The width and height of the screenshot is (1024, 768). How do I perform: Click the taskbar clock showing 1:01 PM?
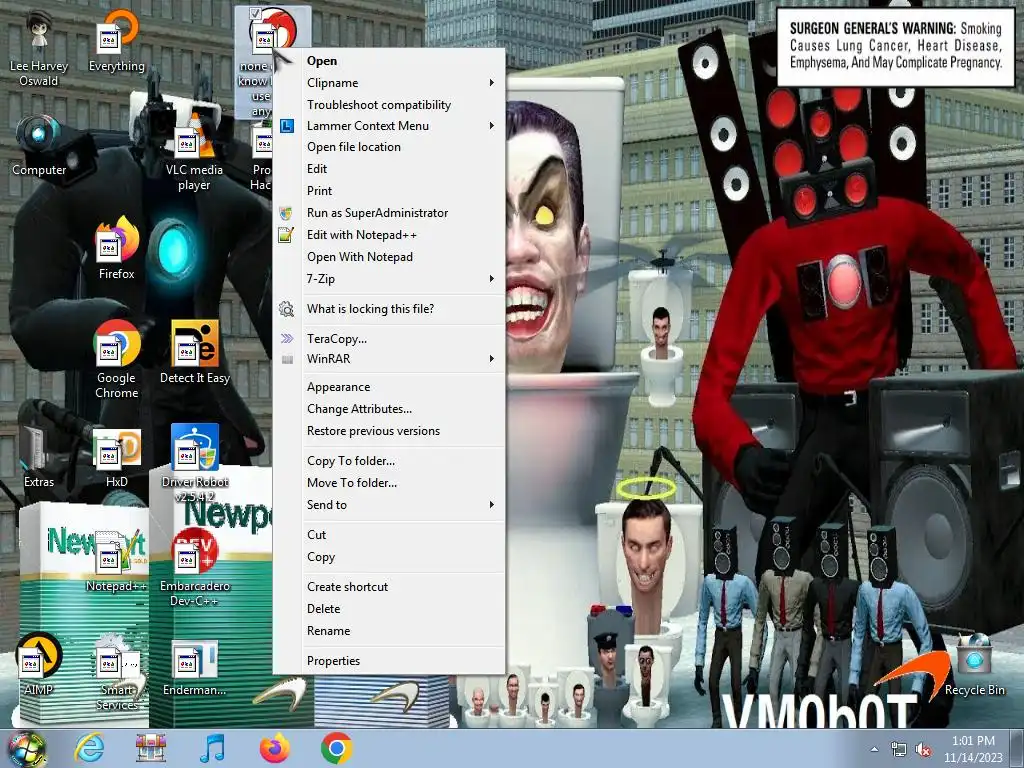click(x=973, y=749)
